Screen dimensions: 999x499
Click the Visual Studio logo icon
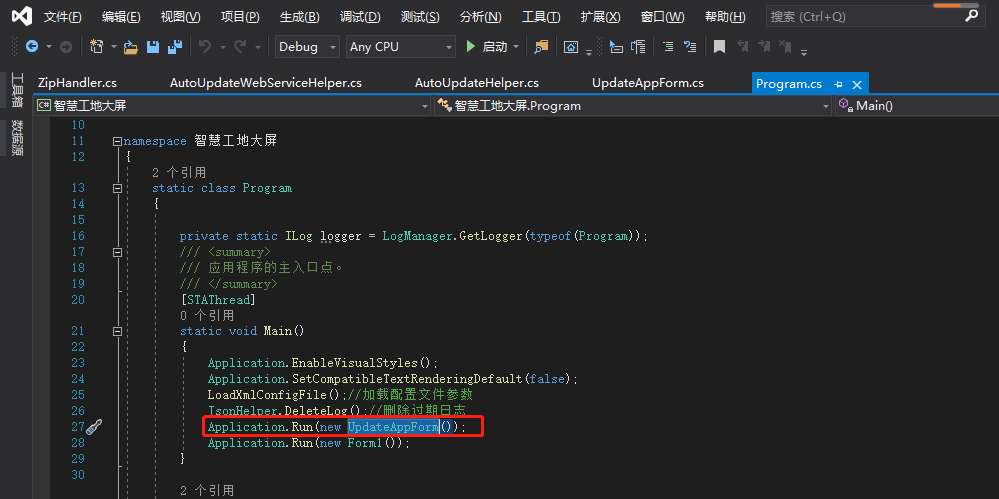pos(22,17)
